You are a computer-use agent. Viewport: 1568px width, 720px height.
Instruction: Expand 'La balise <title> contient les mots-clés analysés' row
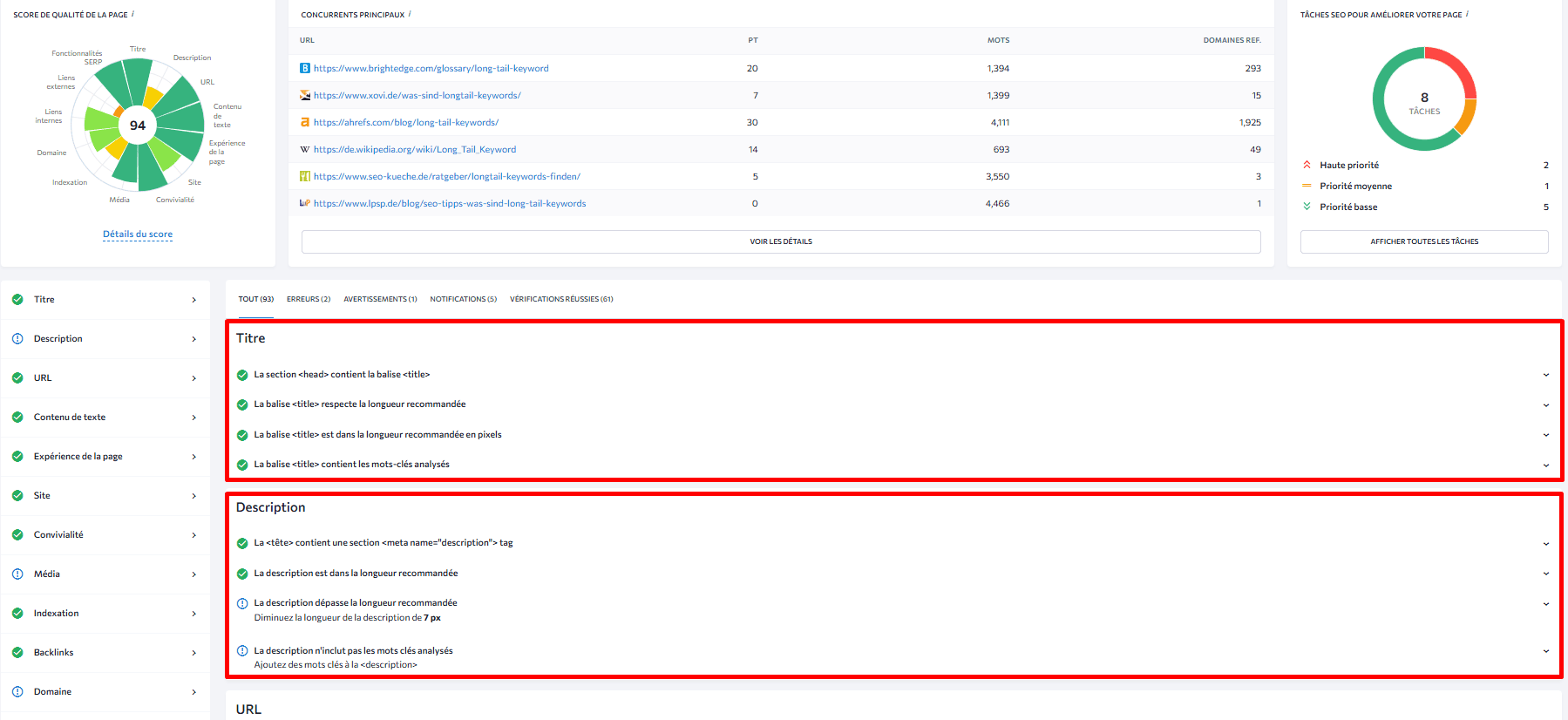1545,465
